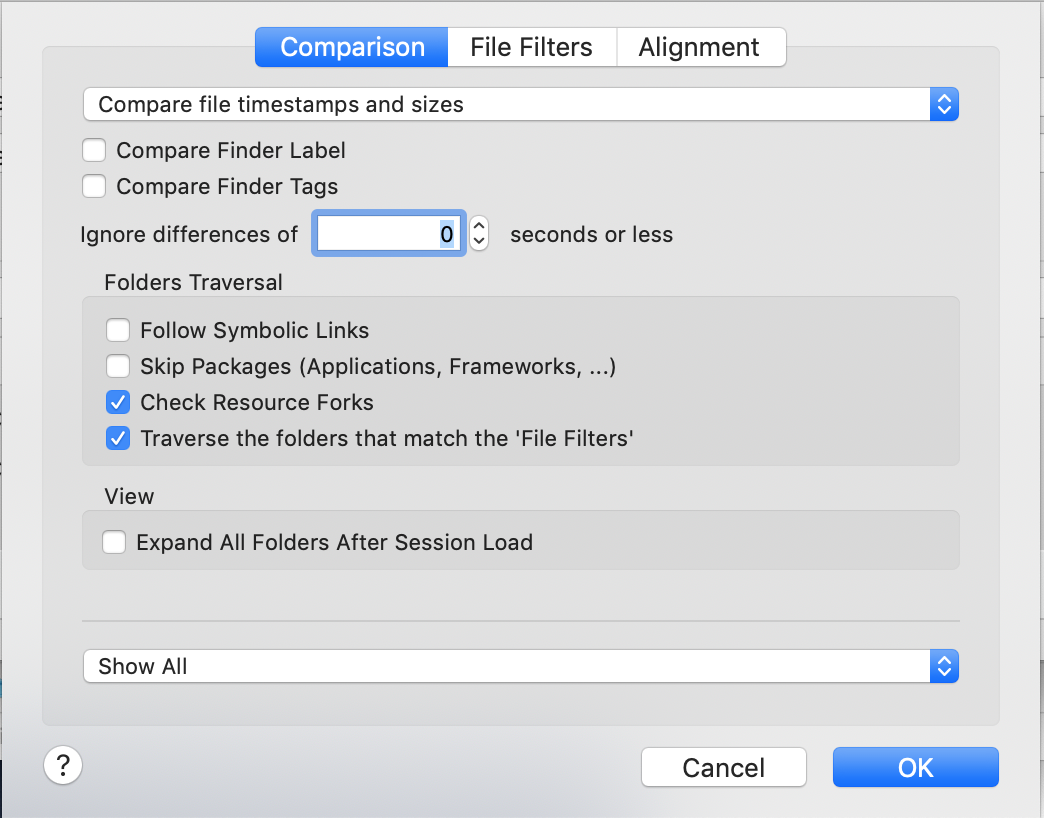Image resolution: width=1044 pixels, height=818 pixels.
Task: Enable Compare Finder Tags checkbox
Action: tap(95, 187)
